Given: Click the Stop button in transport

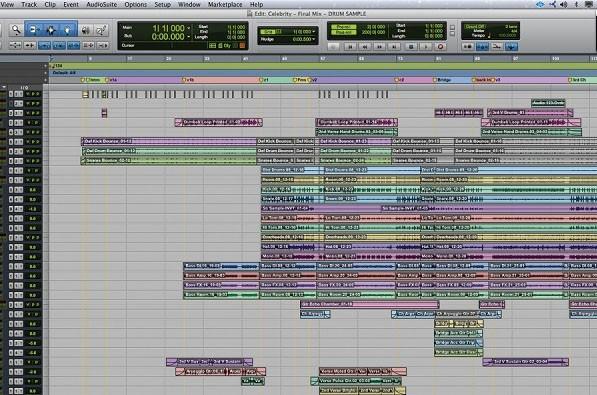Looking at the screenshot, I should pos(410,46).
